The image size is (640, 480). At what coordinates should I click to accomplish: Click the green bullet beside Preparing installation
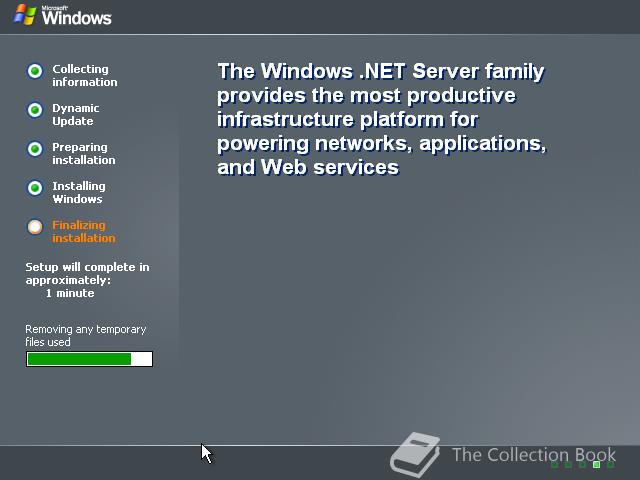pos(35,149)
